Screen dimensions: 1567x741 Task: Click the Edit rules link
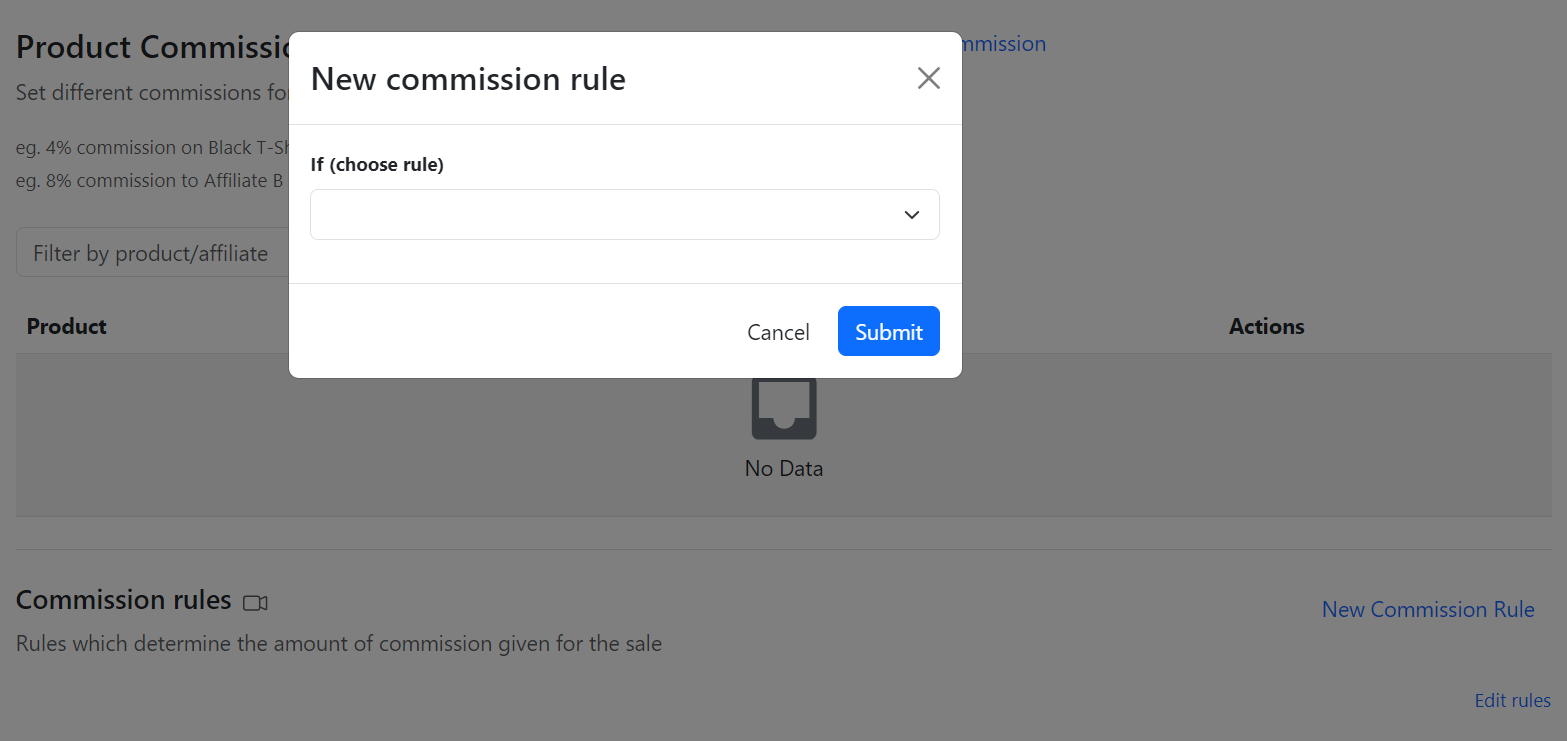tap(1512, 701)
